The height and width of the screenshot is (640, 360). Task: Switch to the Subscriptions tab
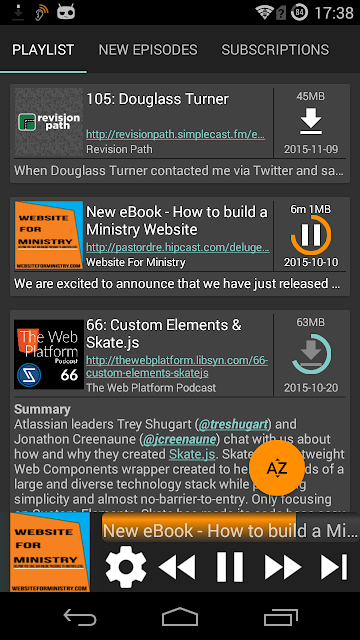point(275,50)
